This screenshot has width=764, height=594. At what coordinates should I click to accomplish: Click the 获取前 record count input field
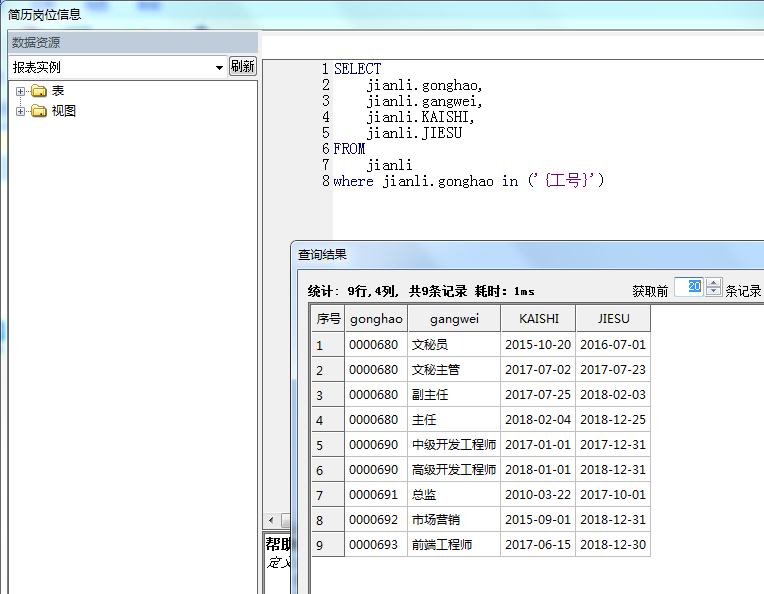pyautogui.click(x=689, y=288)
